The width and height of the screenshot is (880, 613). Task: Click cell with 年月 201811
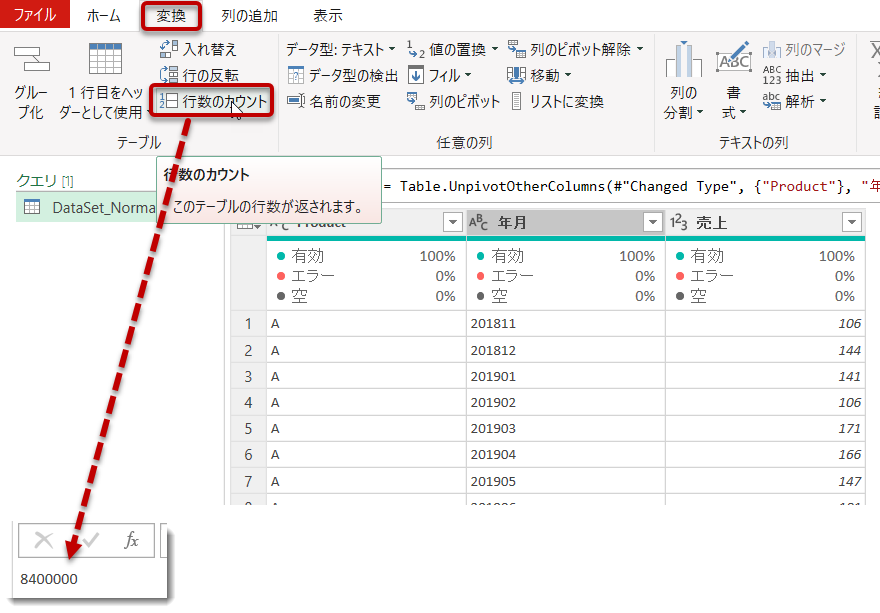click(565, 324)
